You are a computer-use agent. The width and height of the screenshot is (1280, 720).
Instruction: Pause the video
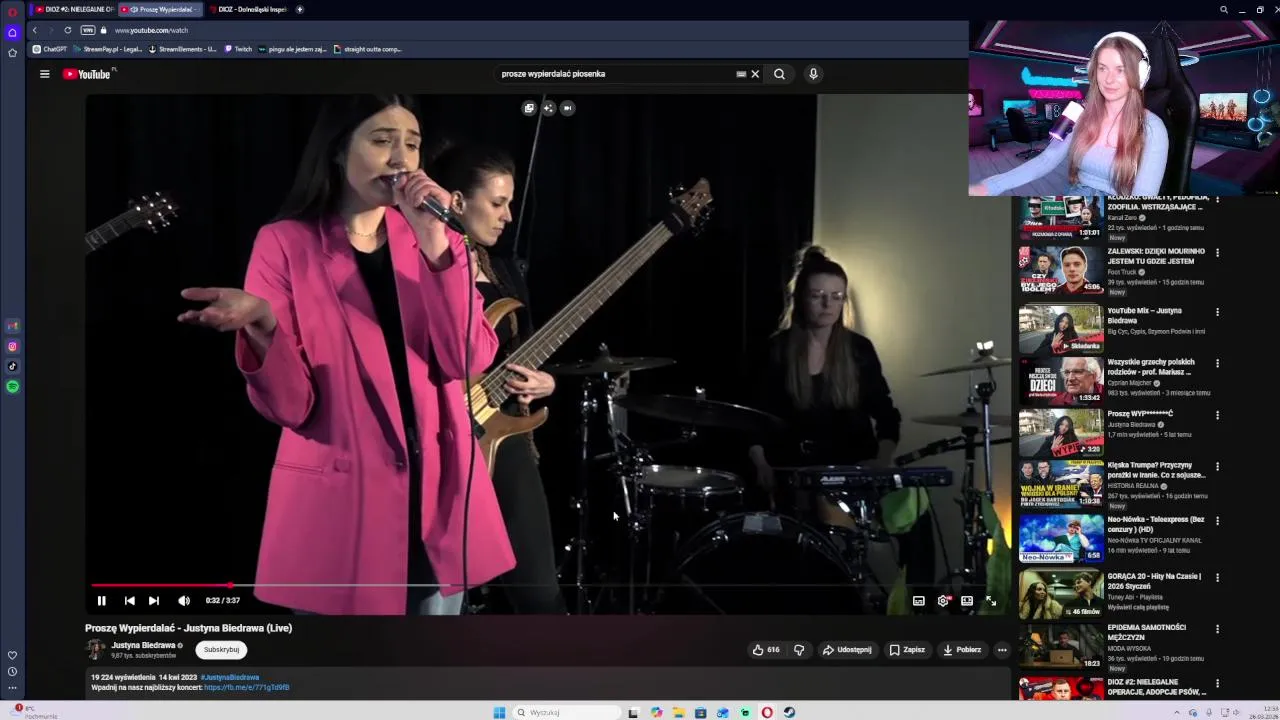tap(101, 601)
